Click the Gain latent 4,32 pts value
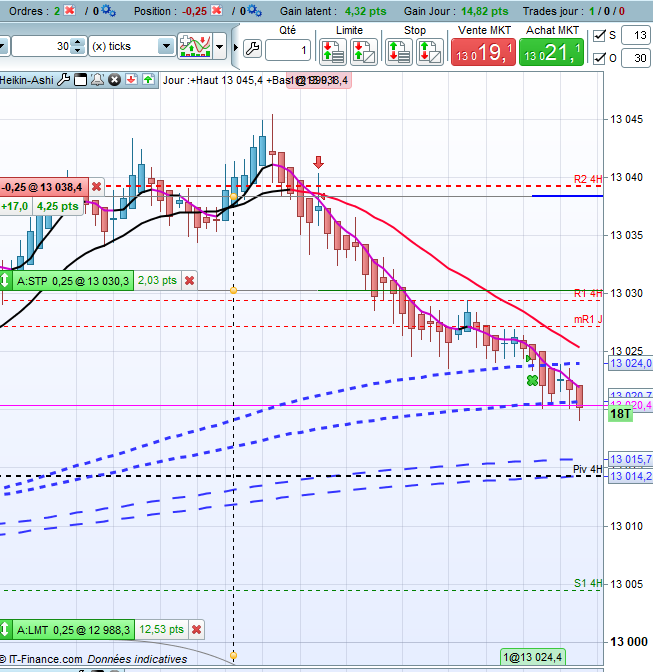This screenshot has height=672, width=653. (365, 11)
